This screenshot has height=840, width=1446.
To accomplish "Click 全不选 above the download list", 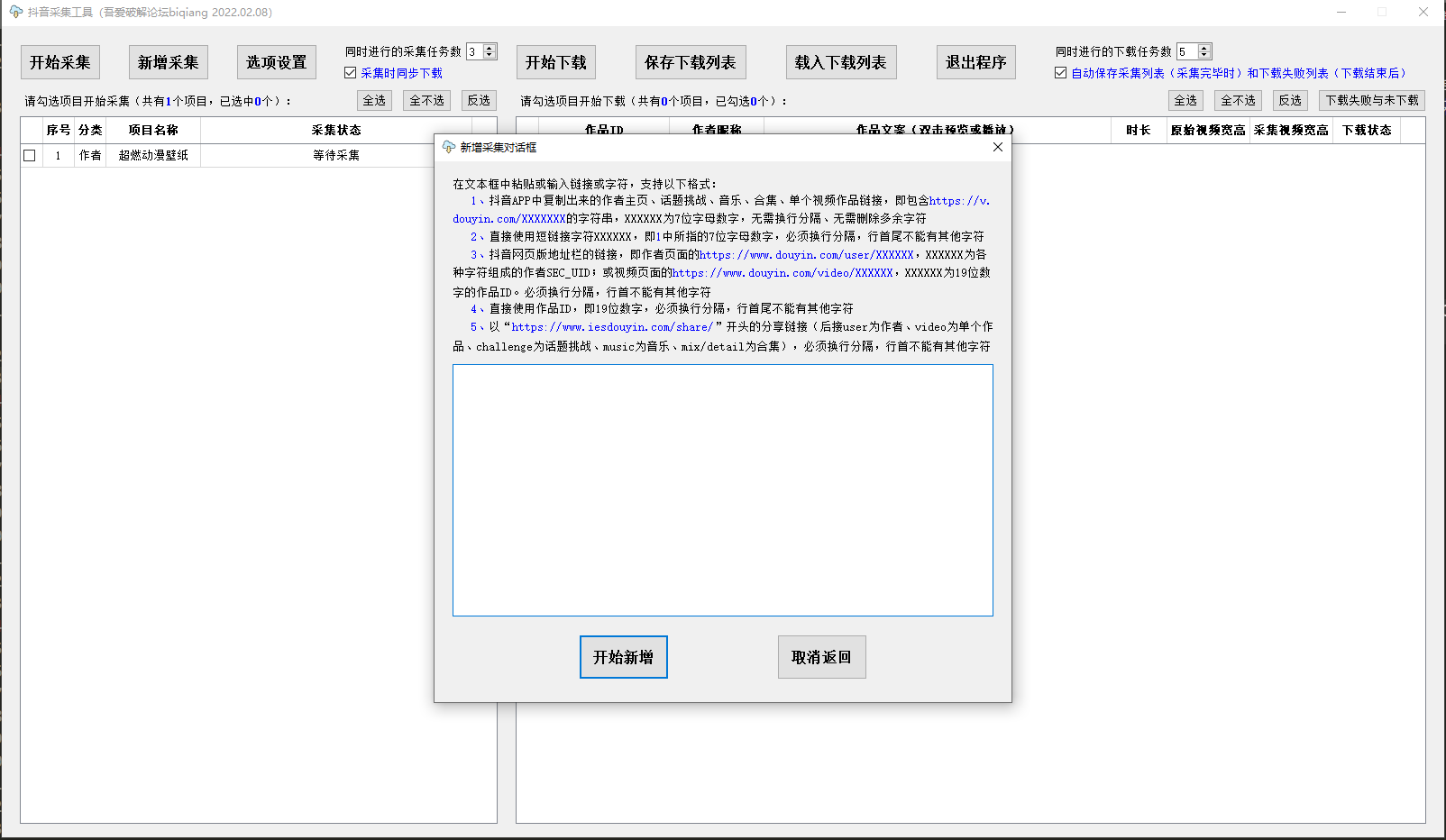I will (1239, 100).
